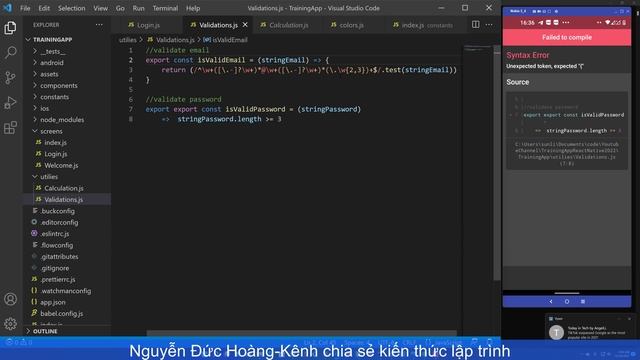Viewport: 640px width, 360px height.
Task: Open the Selection menu
Action: (x=71, y=8)
